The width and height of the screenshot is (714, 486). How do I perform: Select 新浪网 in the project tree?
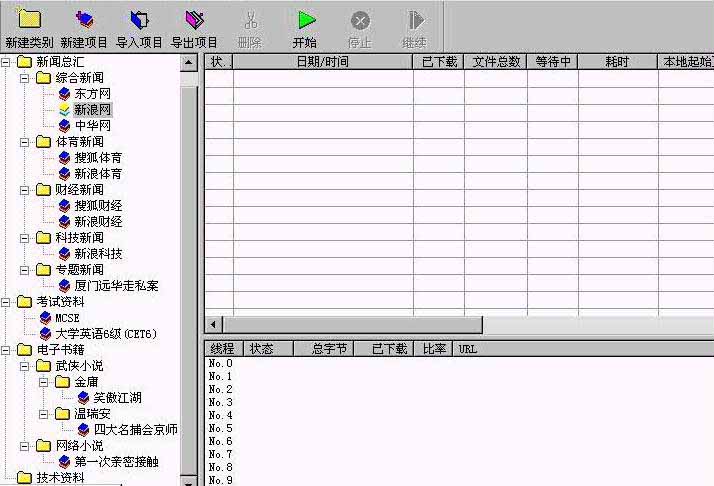point(92,110)
